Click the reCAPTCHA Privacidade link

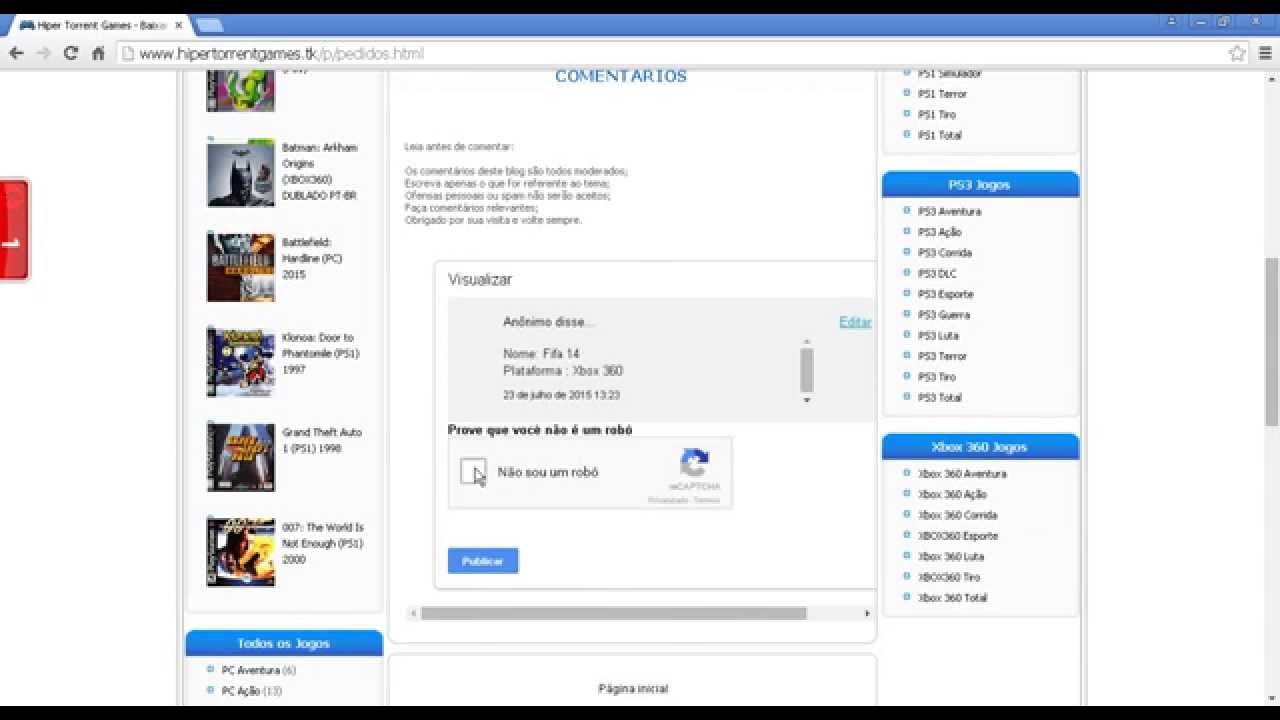[668, 500]
